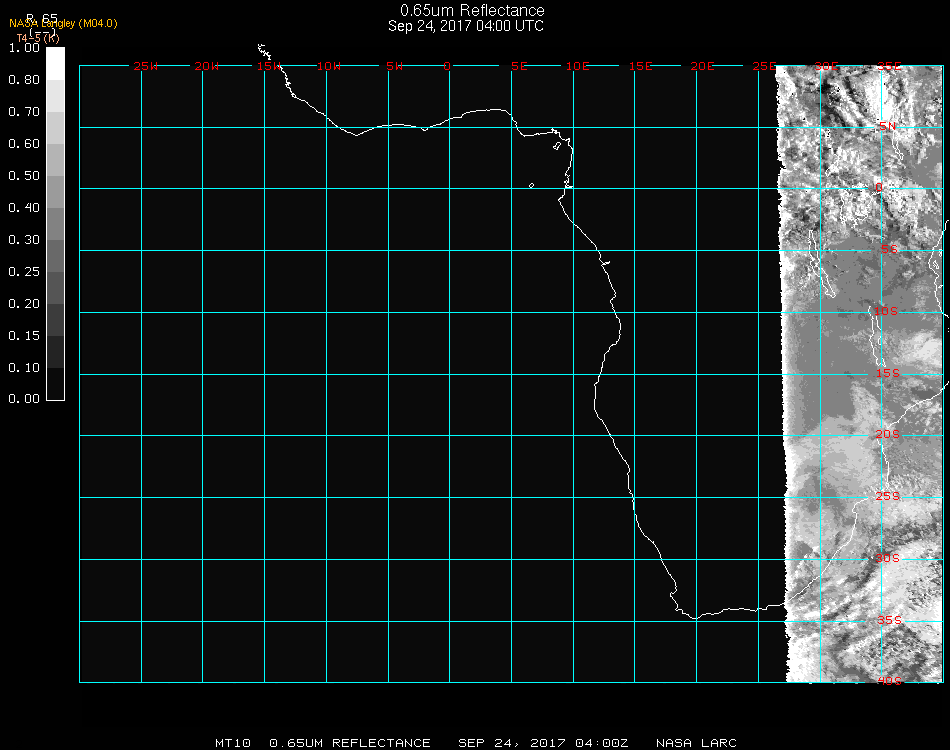Click the red 15S latitude label
This screenshot has height=750, width=950.
click(x=888, y=373)
